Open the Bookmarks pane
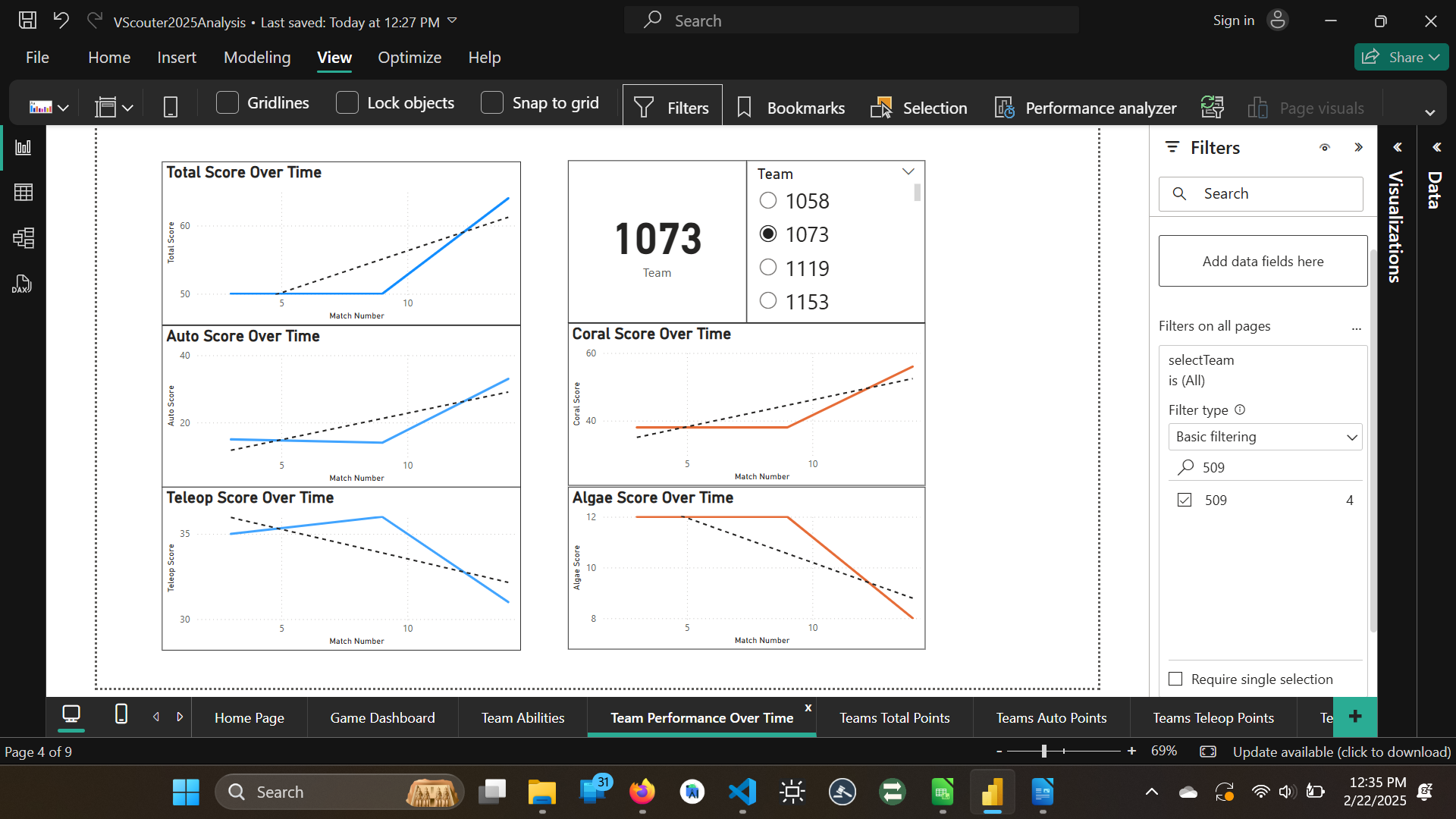 click(x=791, y=108)
